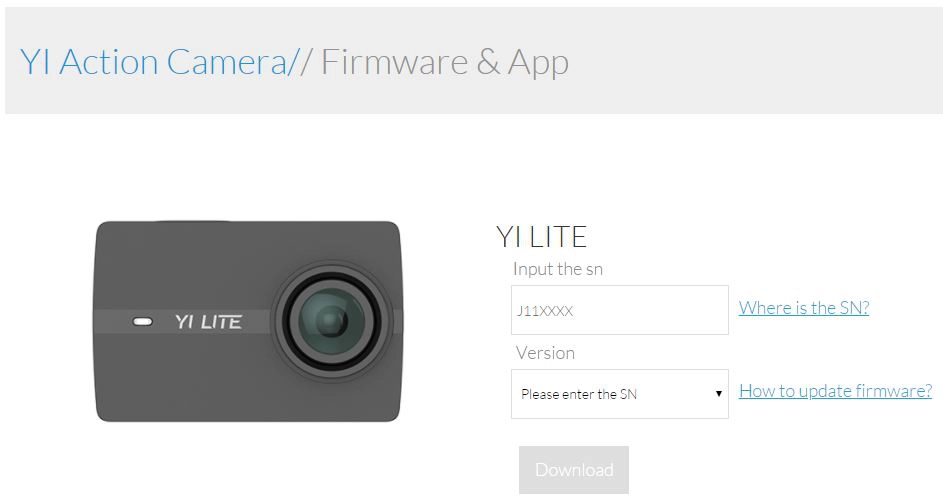
Task: Open the How to update firmware? link
Action: (x=835, y=391)
